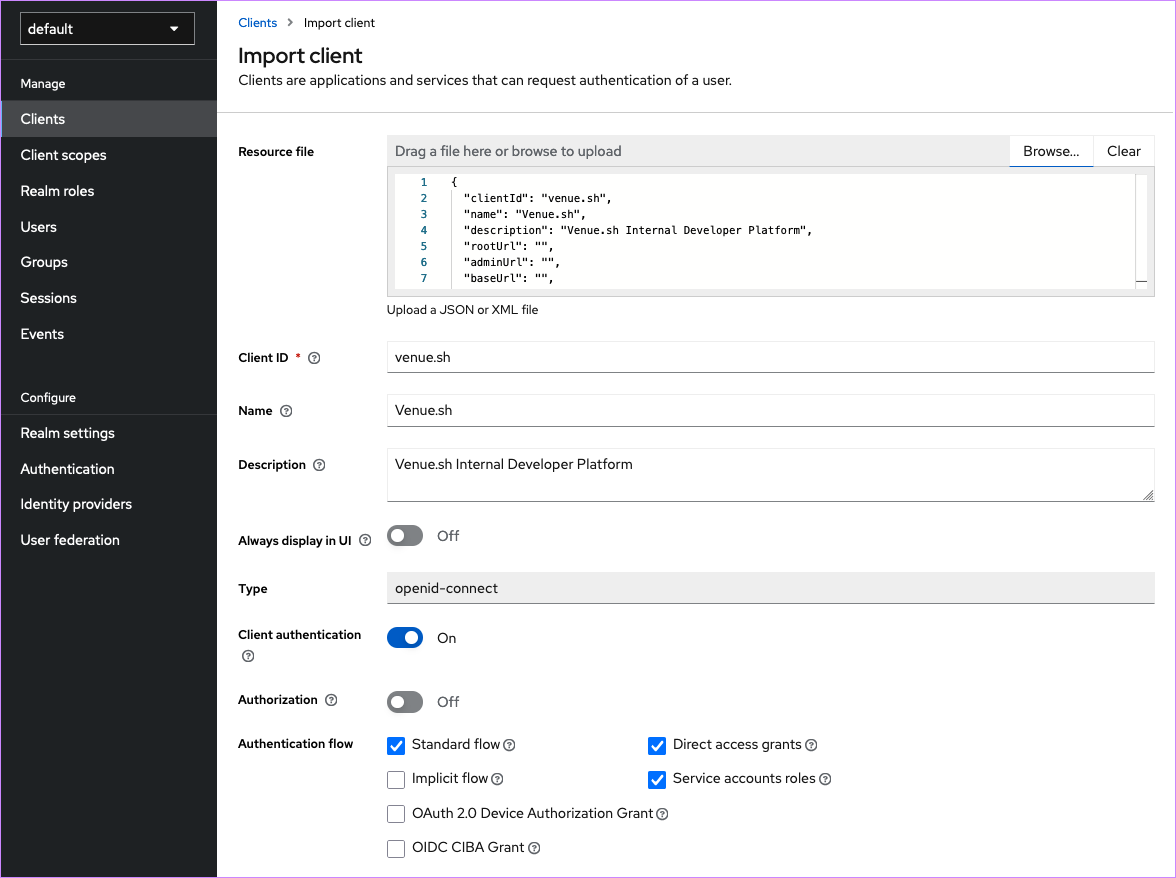This screenshot has height=878, width=1176.
Task: Toggle Always display in UI switch
Action: coord(405,536)
